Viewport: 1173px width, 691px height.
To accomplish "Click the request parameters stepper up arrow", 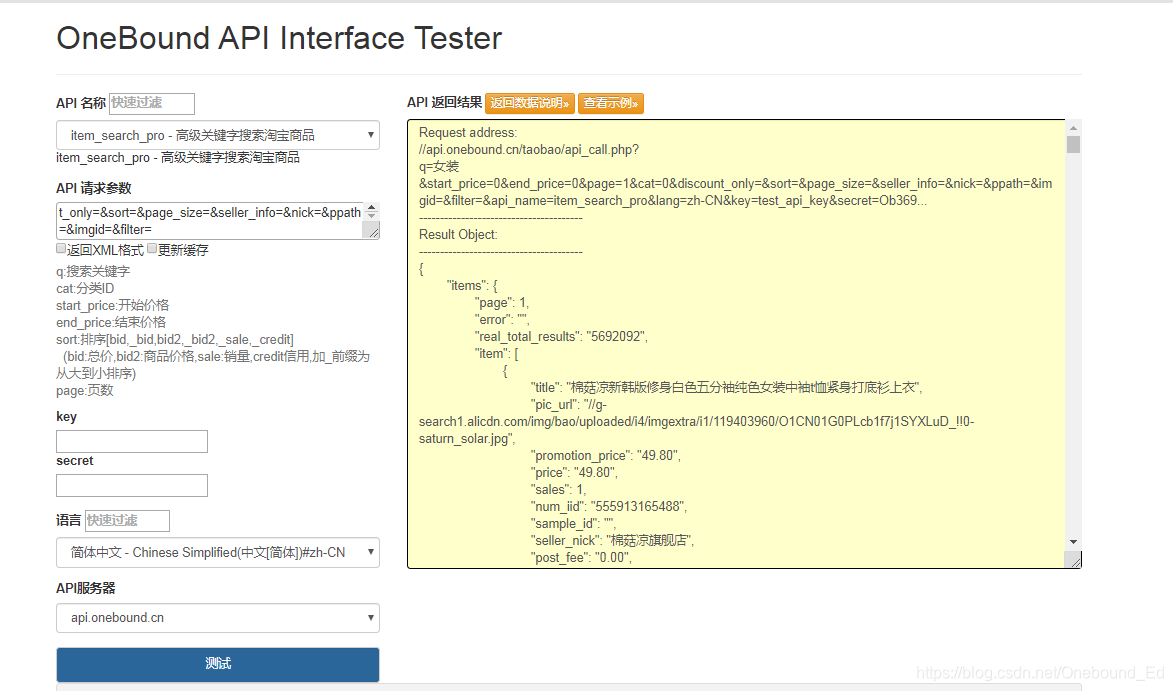I will tap(372, 207).
